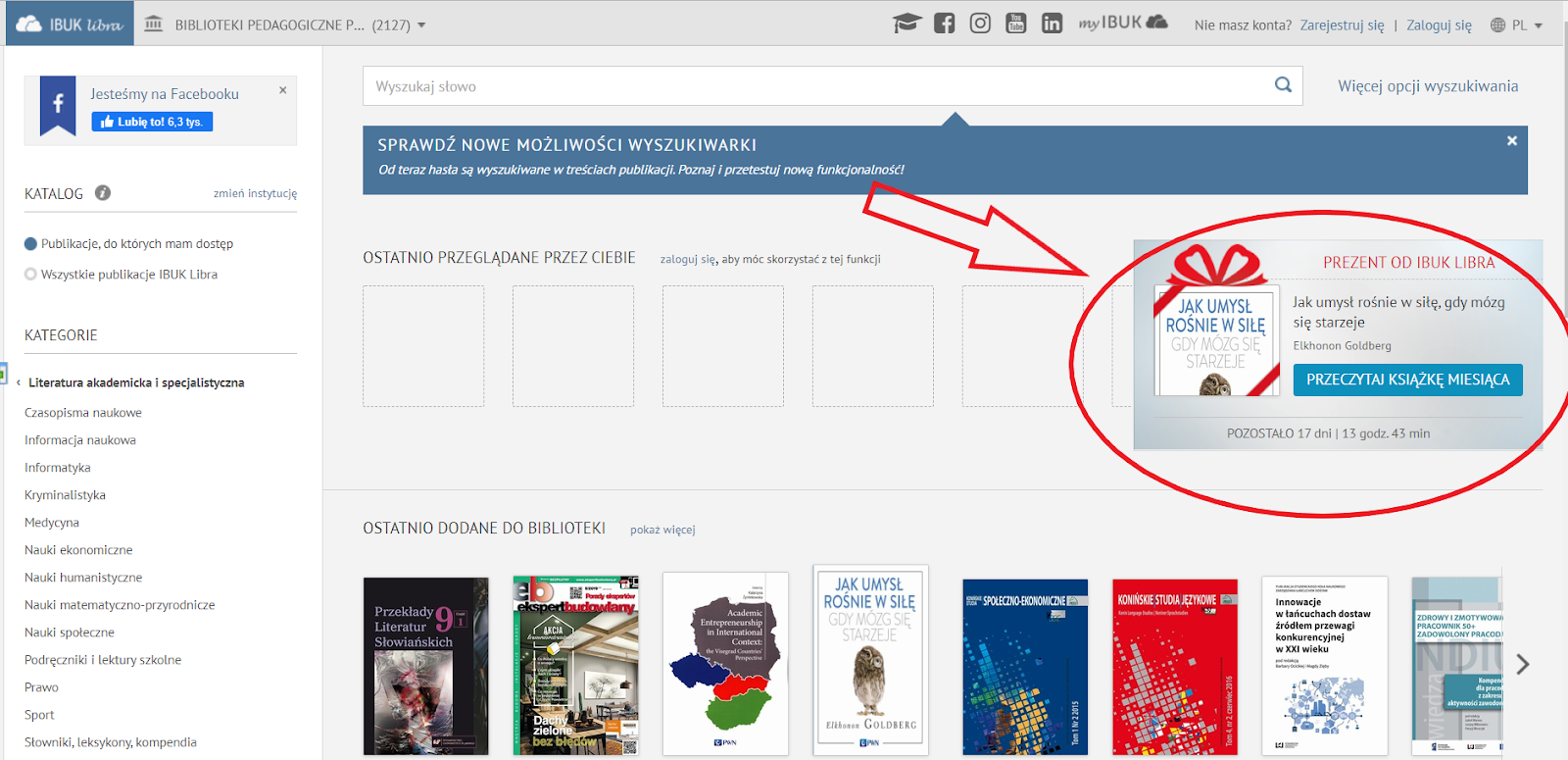Open the Facebook icon in header
This screenshot has height=760, width=1568.
[x=944, y=24]
